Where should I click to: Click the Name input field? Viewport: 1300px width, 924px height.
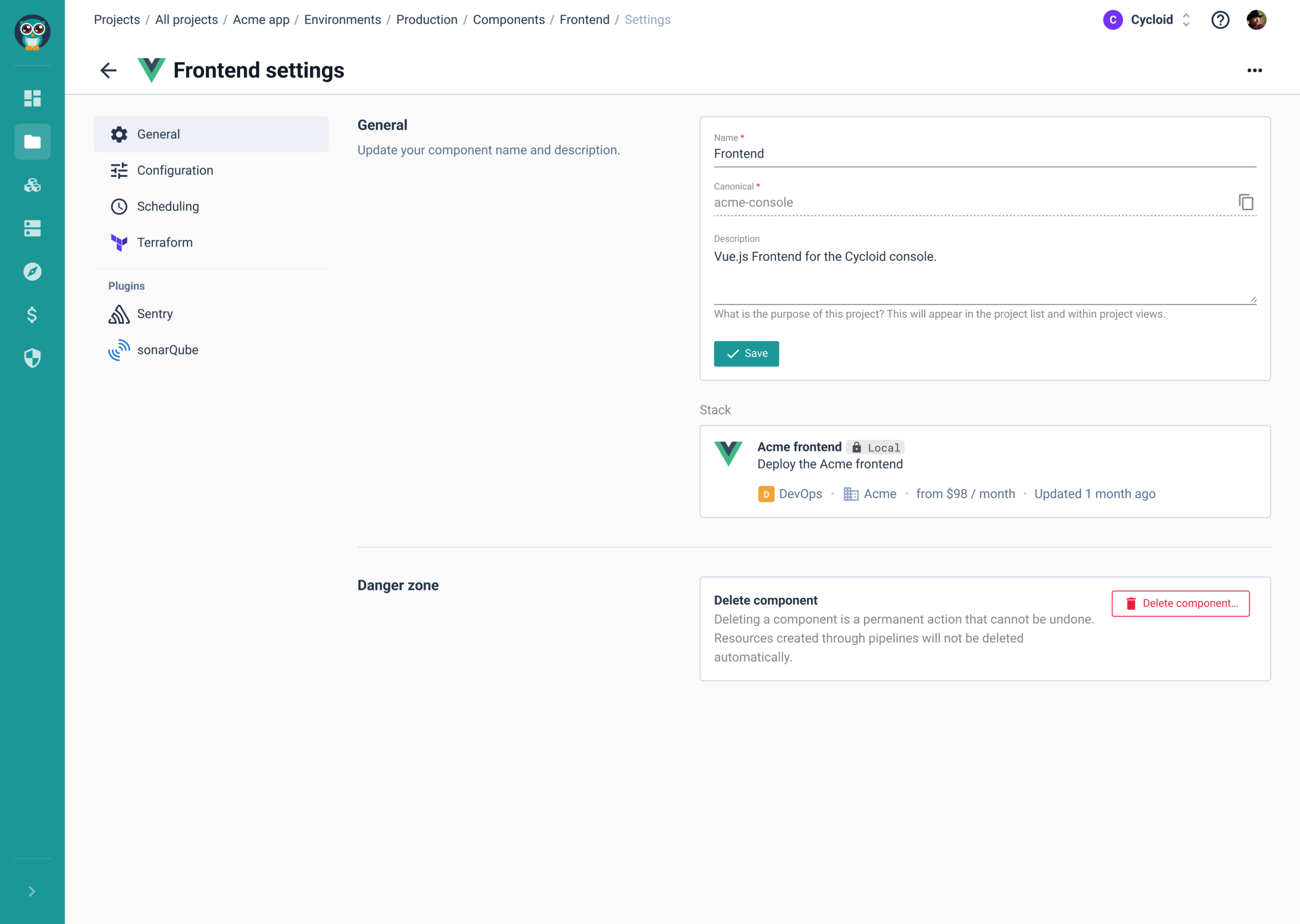985,154
